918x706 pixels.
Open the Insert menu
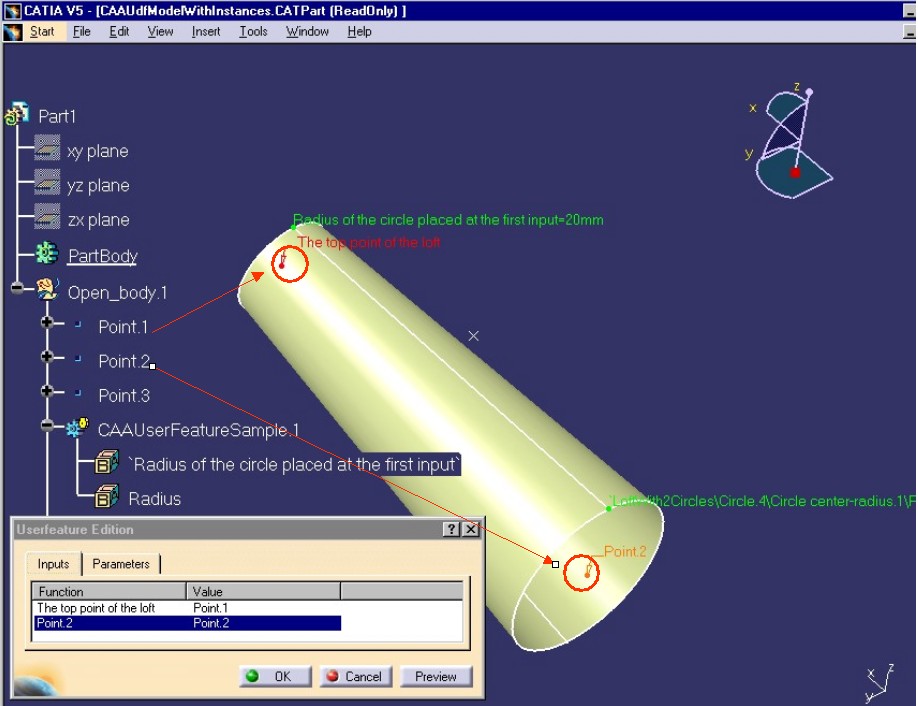tap(206, 32)
